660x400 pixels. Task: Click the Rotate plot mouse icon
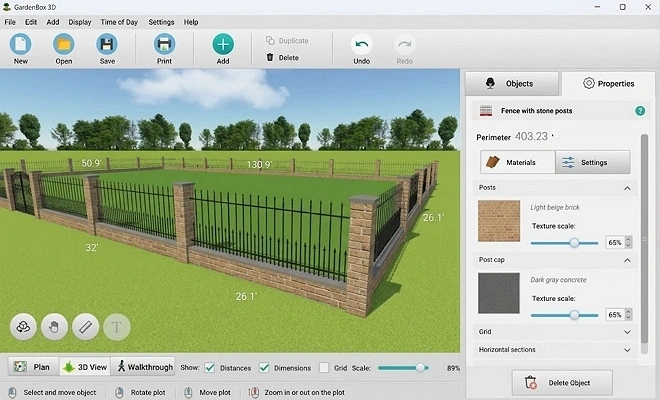pyautogui.click(x=120, y=392)
